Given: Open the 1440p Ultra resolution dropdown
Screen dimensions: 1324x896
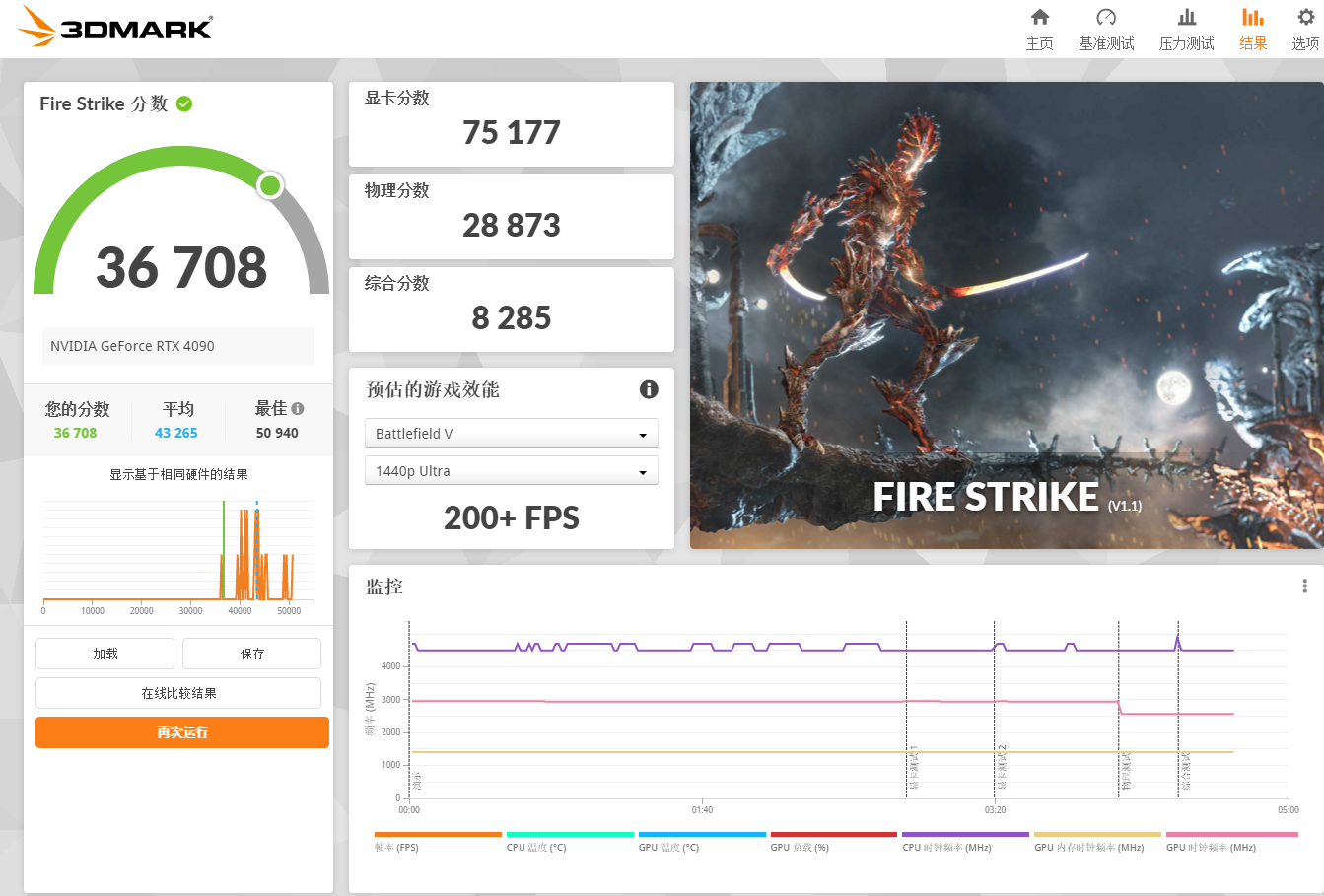Looking at the screenshot, I should 511,471.
